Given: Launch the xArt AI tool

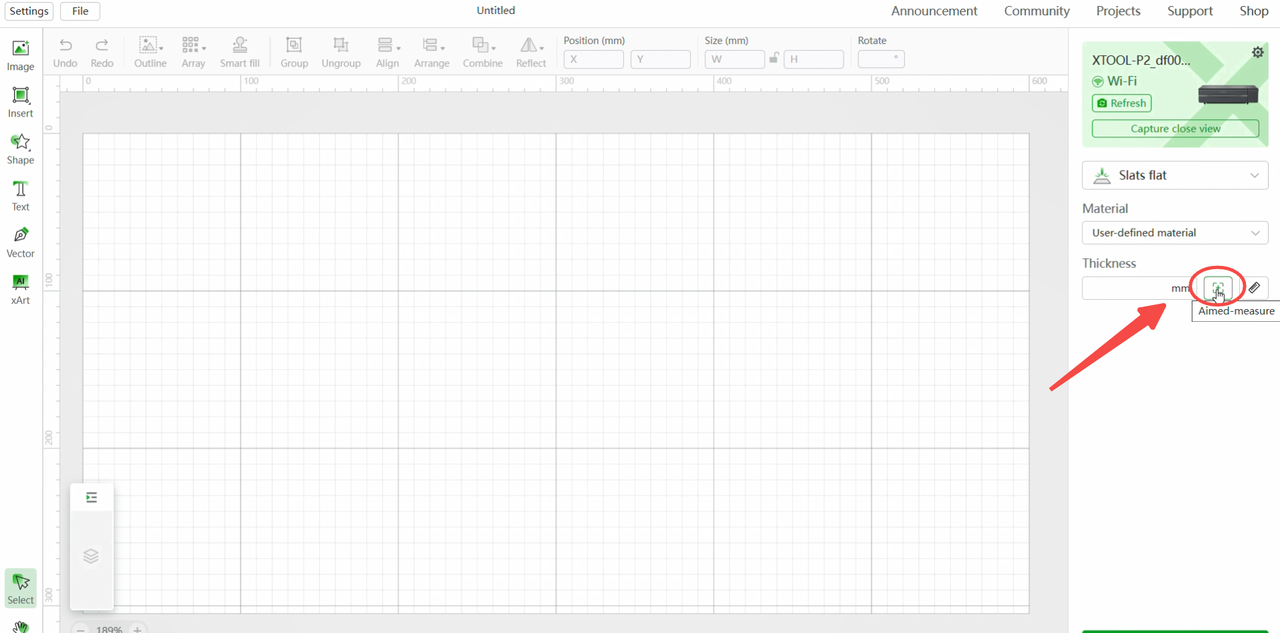Looking at the screenshot, I should click(x=20, y=288).
